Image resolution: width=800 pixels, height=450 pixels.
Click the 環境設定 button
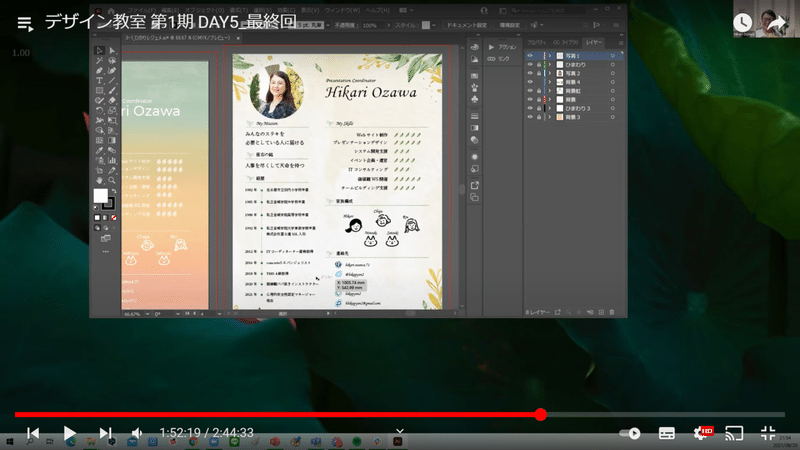pos(509,25)
